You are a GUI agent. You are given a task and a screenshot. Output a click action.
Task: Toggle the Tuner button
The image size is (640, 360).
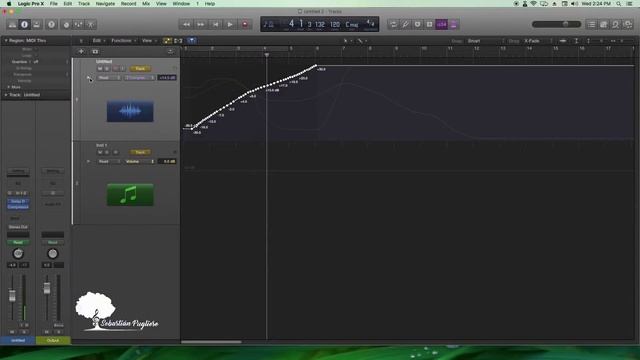pos(405,24)
